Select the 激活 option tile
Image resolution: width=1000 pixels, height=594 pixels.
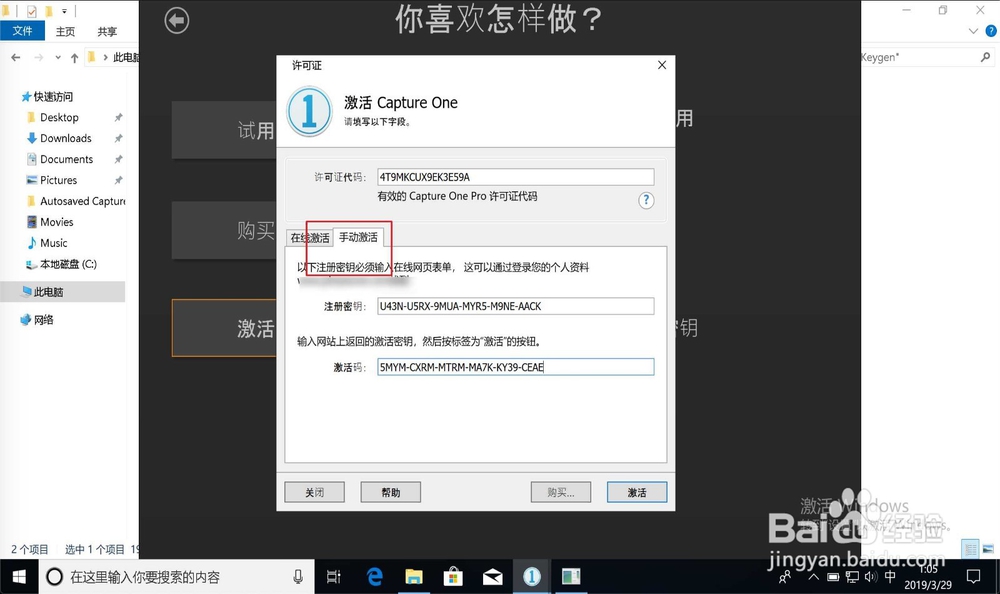click(224, 329)
